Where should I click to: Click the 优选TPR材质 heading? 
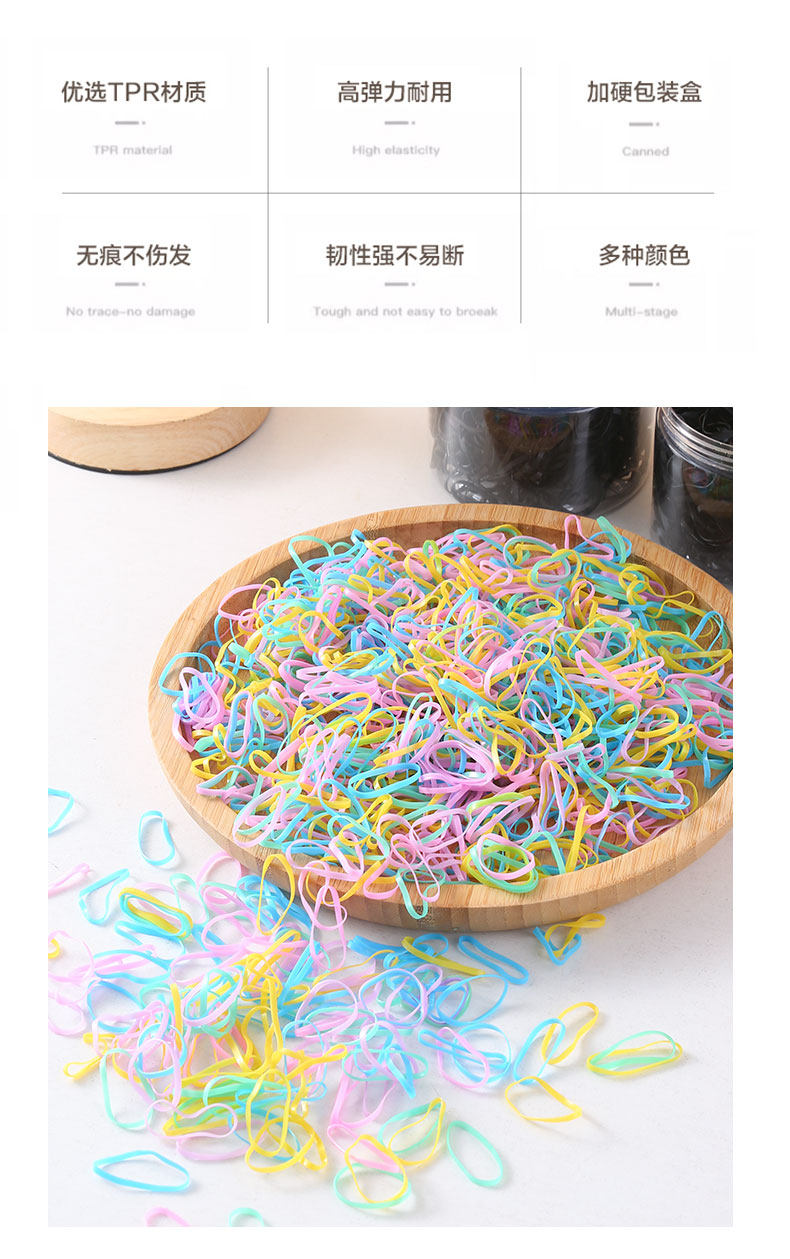coord(134,93)
